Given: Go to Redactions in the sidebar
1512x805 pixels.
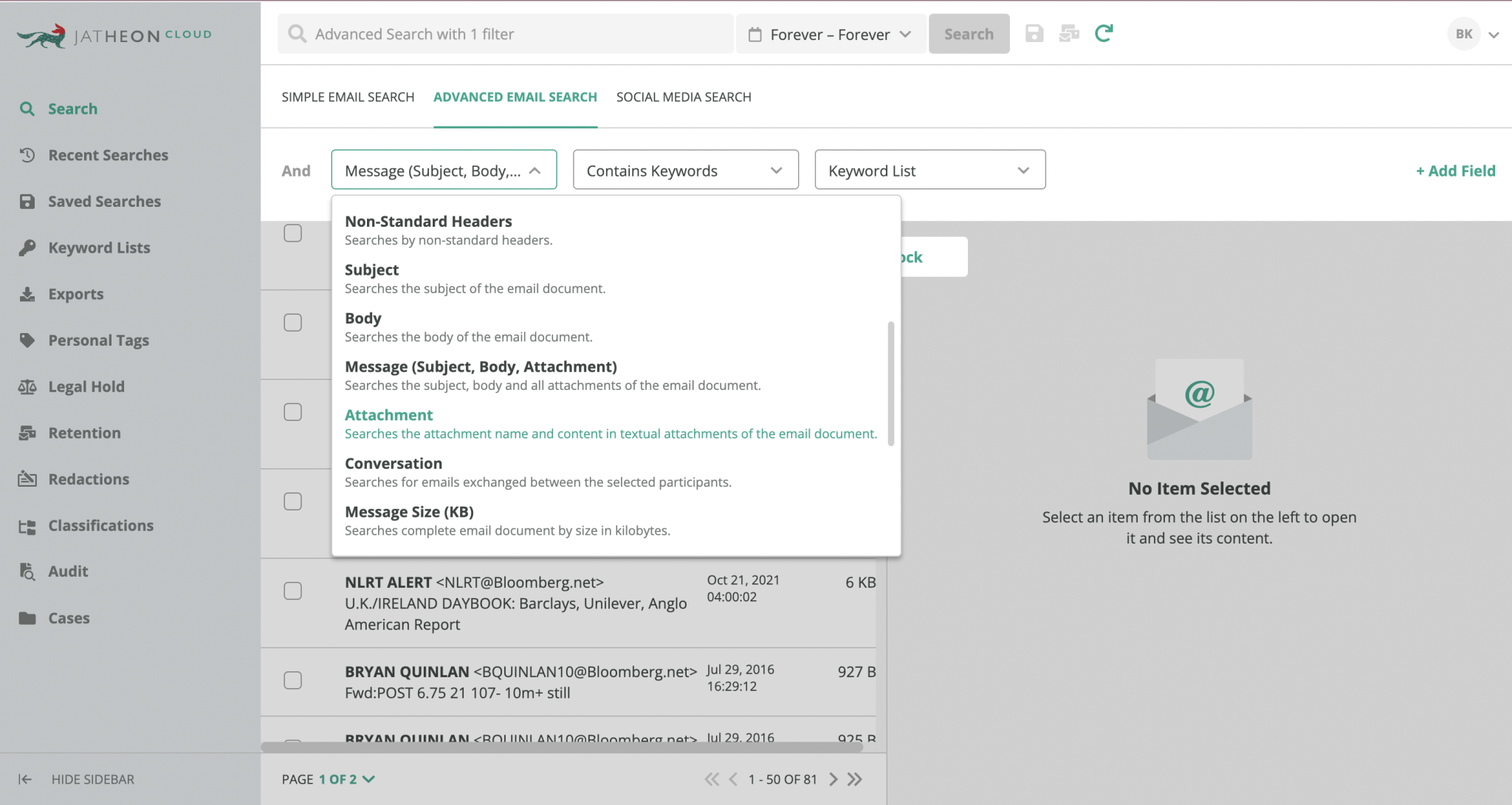Looking at the screenshot, I should [x=90, y=479].
